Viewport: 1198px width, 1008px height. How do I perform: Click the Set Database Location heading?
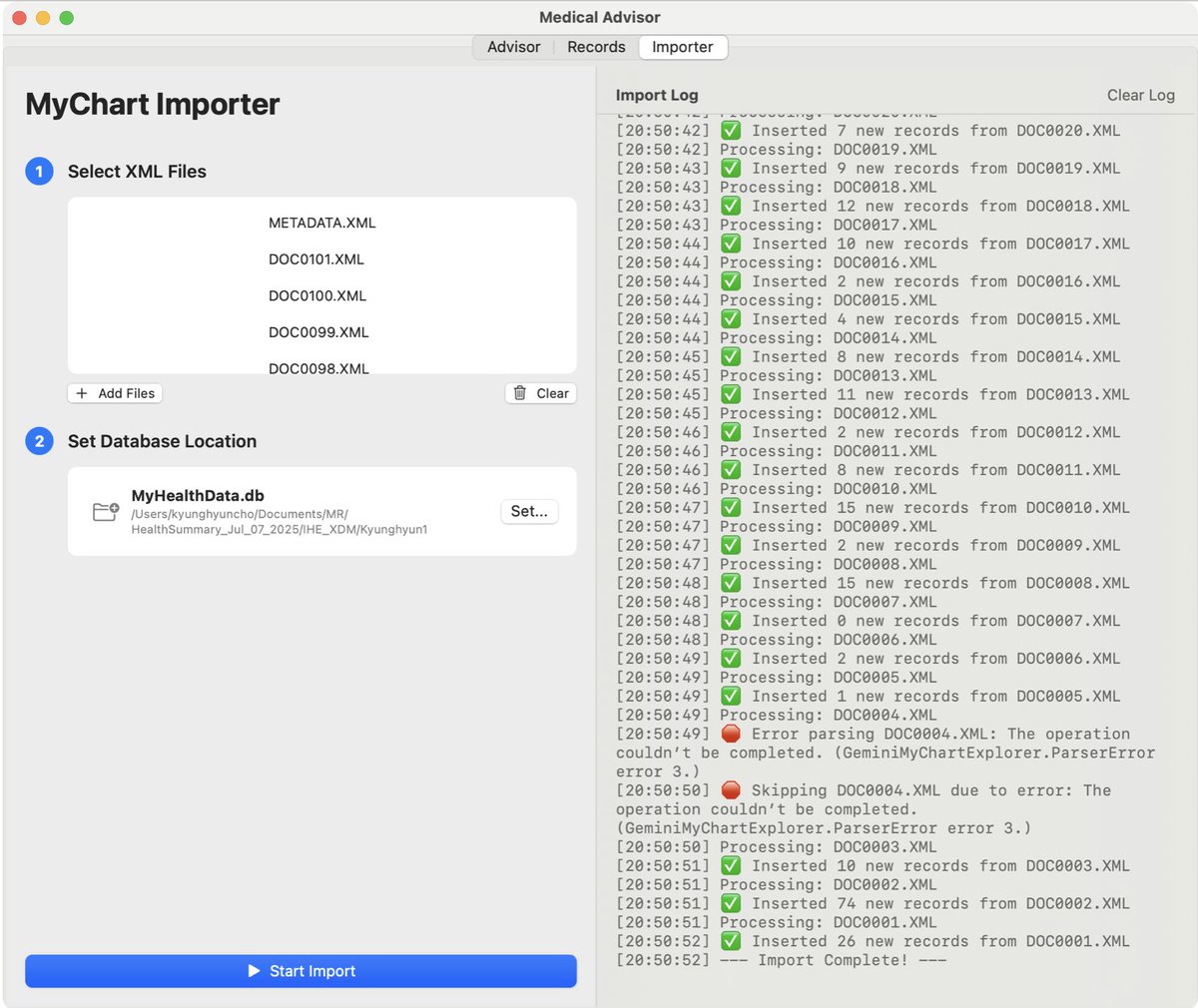point(162,441)
